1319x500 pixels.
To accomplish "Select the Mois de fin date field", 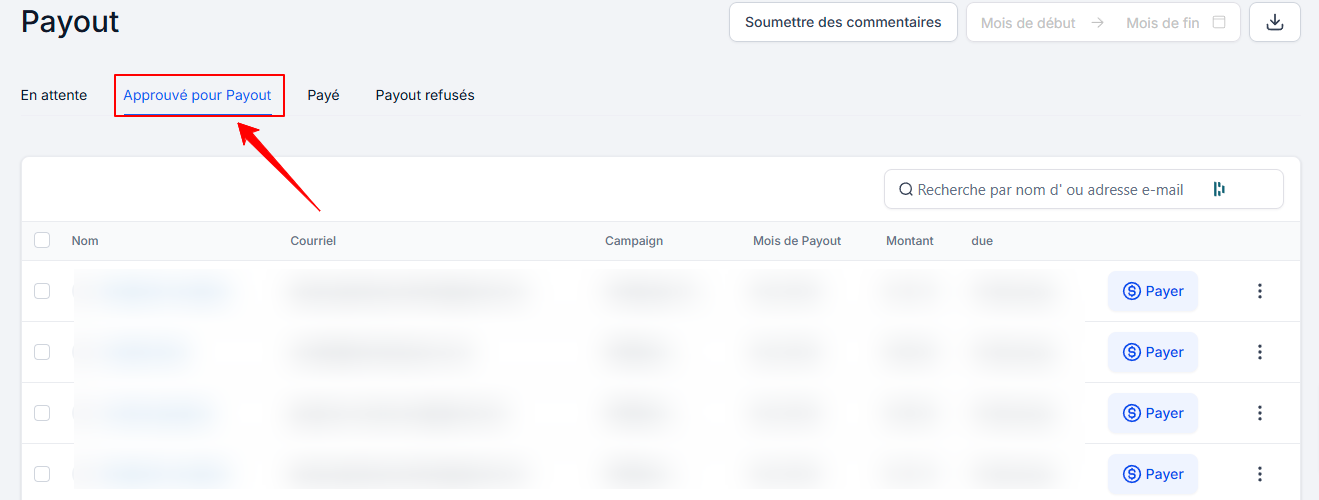I will click(1162, 22).
